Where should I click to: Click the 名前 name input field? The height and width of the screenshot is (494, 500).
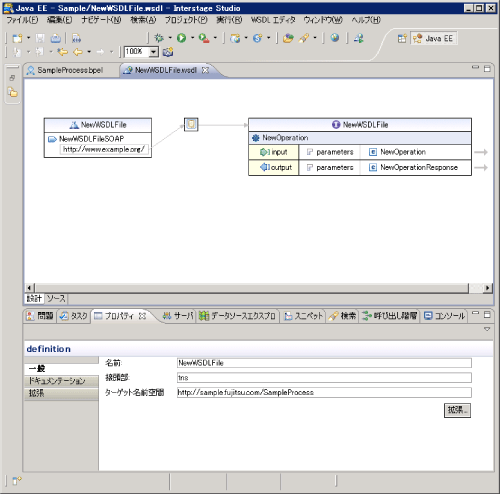tap(324, 363)
